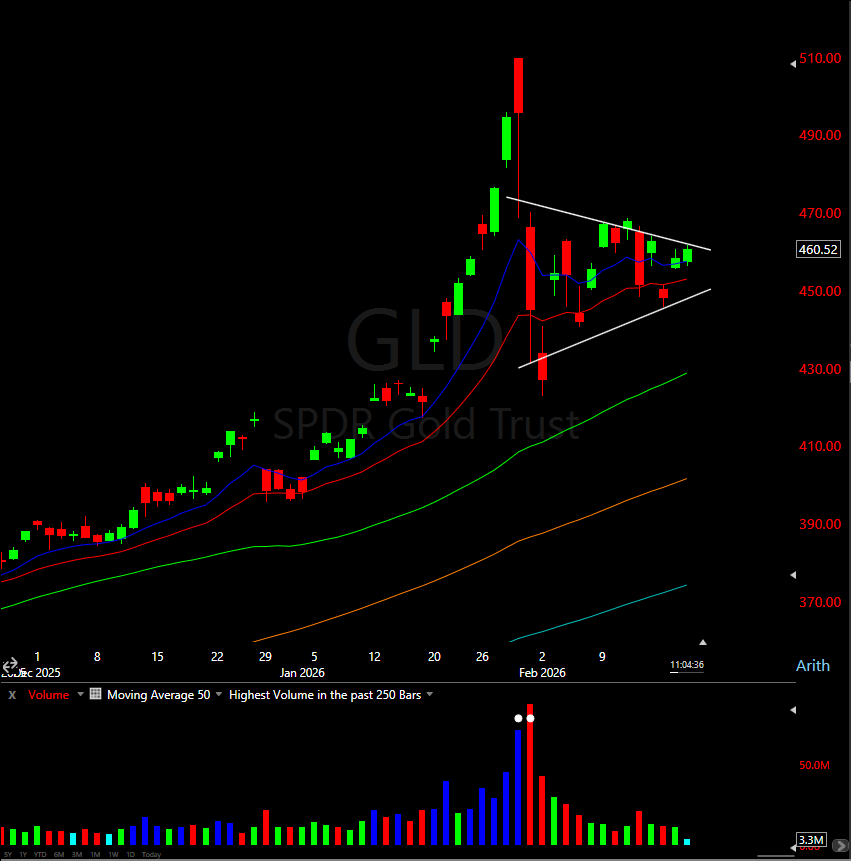Set chart range to 3M

77,854
